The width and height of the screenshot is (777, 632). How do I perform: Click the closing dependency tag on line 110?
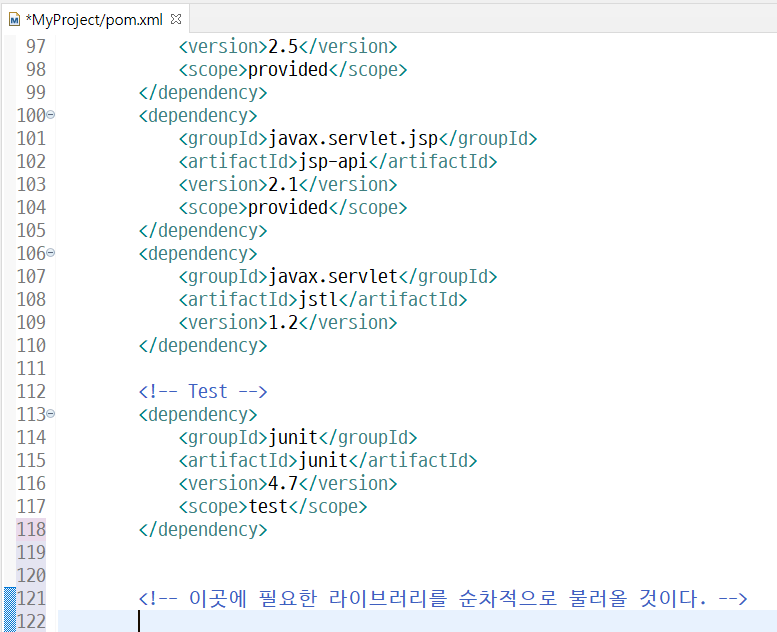[203, 346]
